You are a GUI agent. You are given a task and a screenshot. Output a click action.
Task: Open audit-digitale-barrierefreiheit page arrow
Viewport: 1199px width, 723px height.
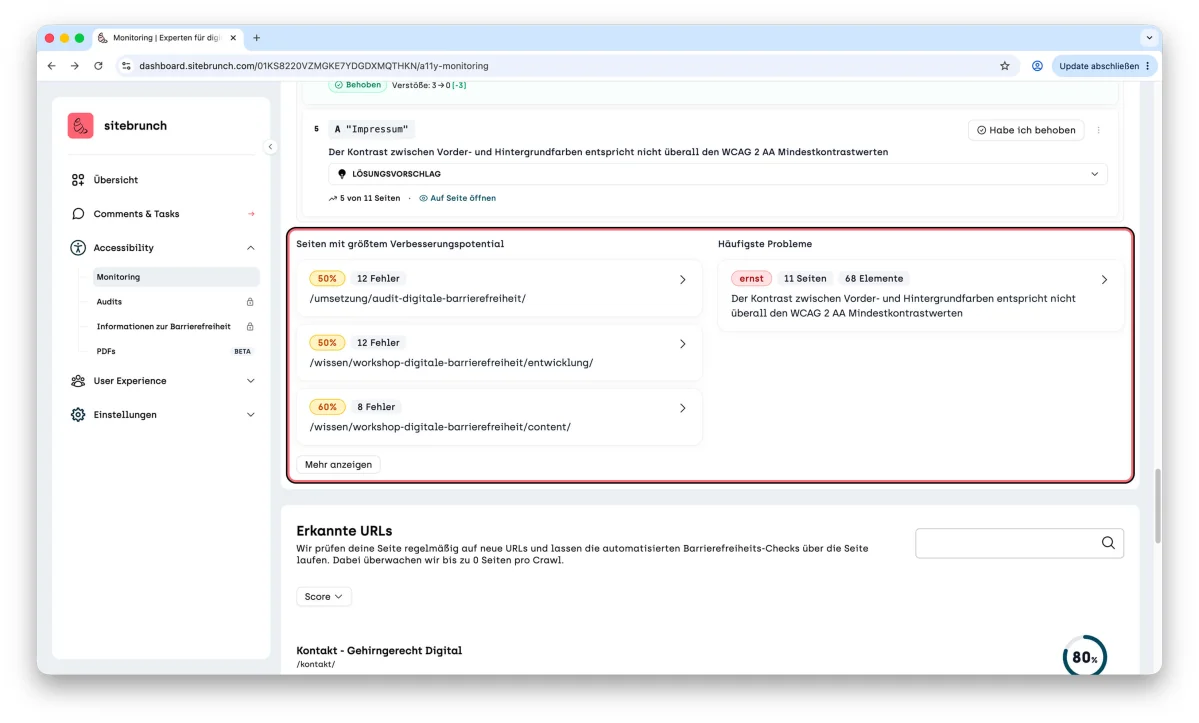pos(683,280)
